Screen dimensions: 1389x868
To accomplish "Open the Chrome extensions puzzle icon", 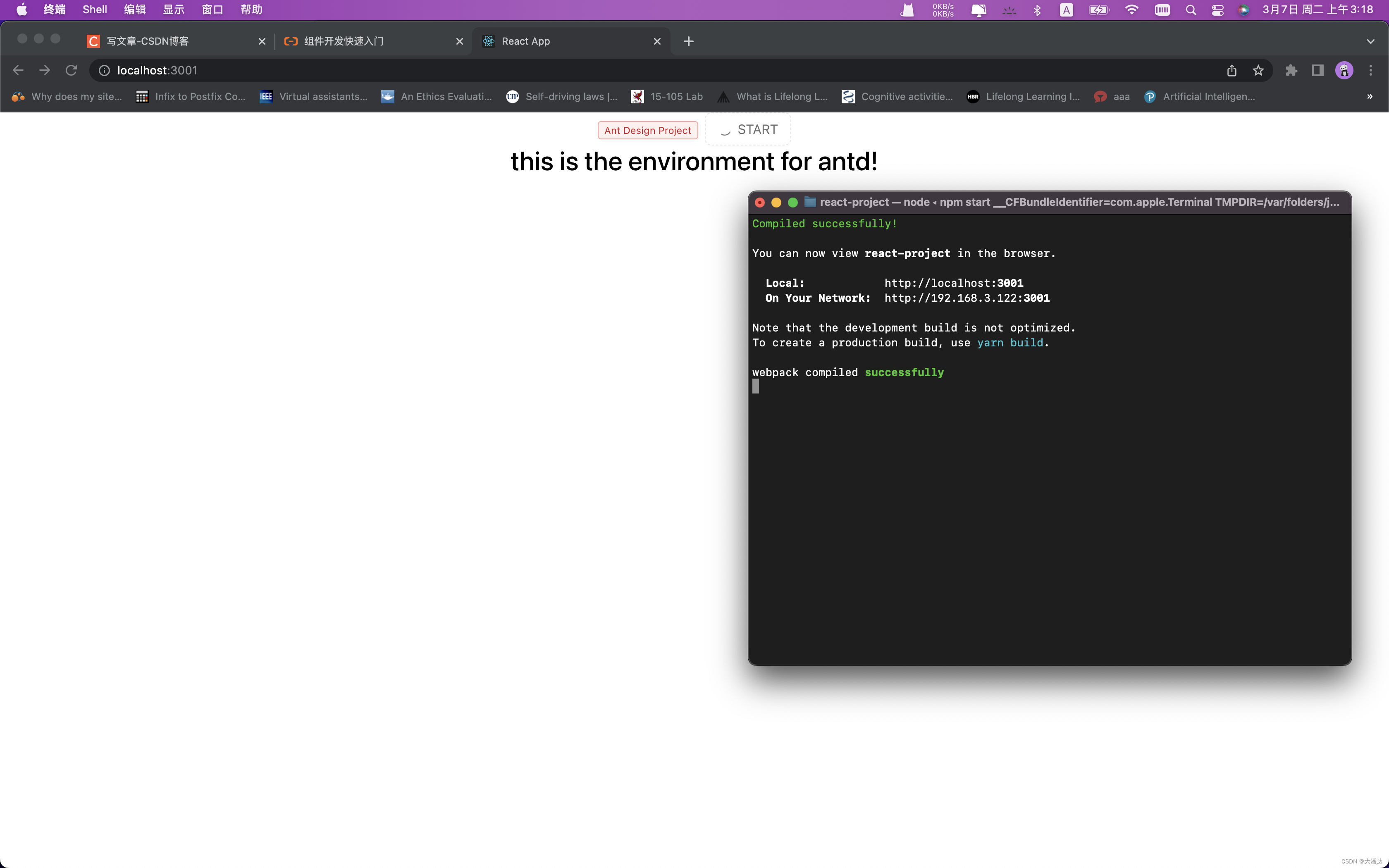I will click(1291, 70).
